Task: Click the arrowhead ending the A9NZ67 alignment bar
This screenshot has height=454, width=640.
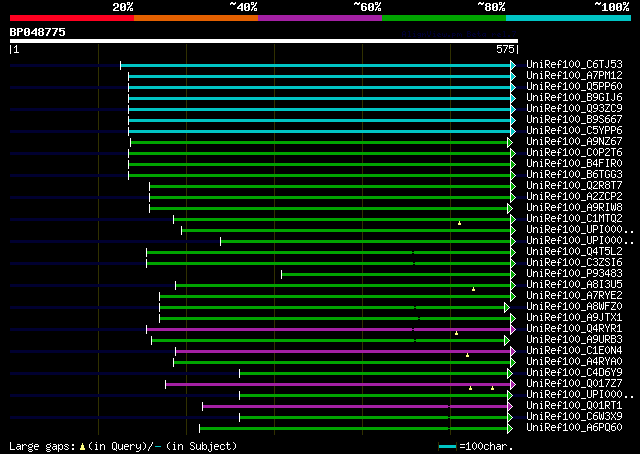Action: 510,142
